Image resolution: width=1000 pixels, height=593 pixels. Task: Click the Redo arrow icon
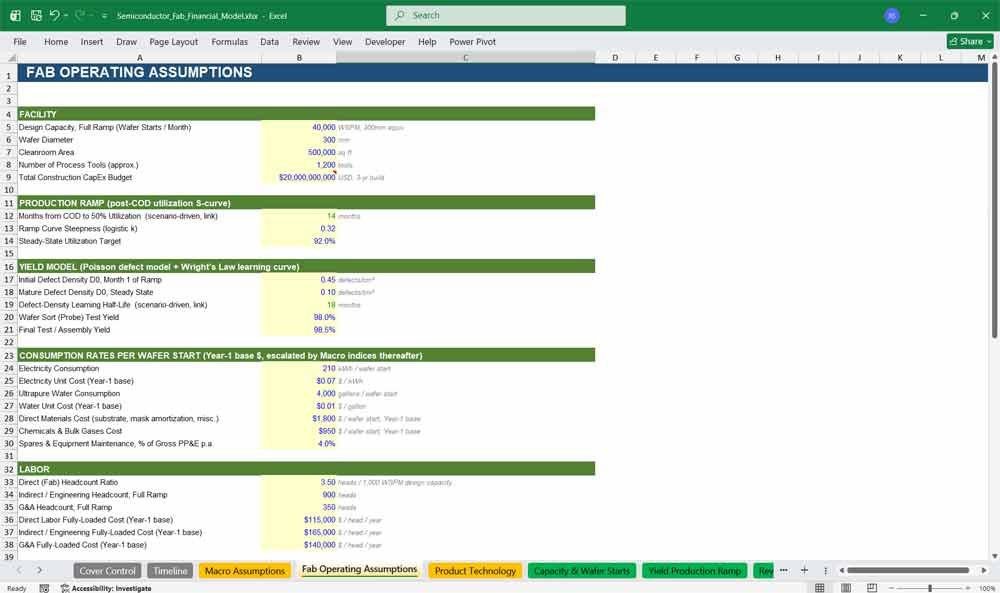click(80, 15)
